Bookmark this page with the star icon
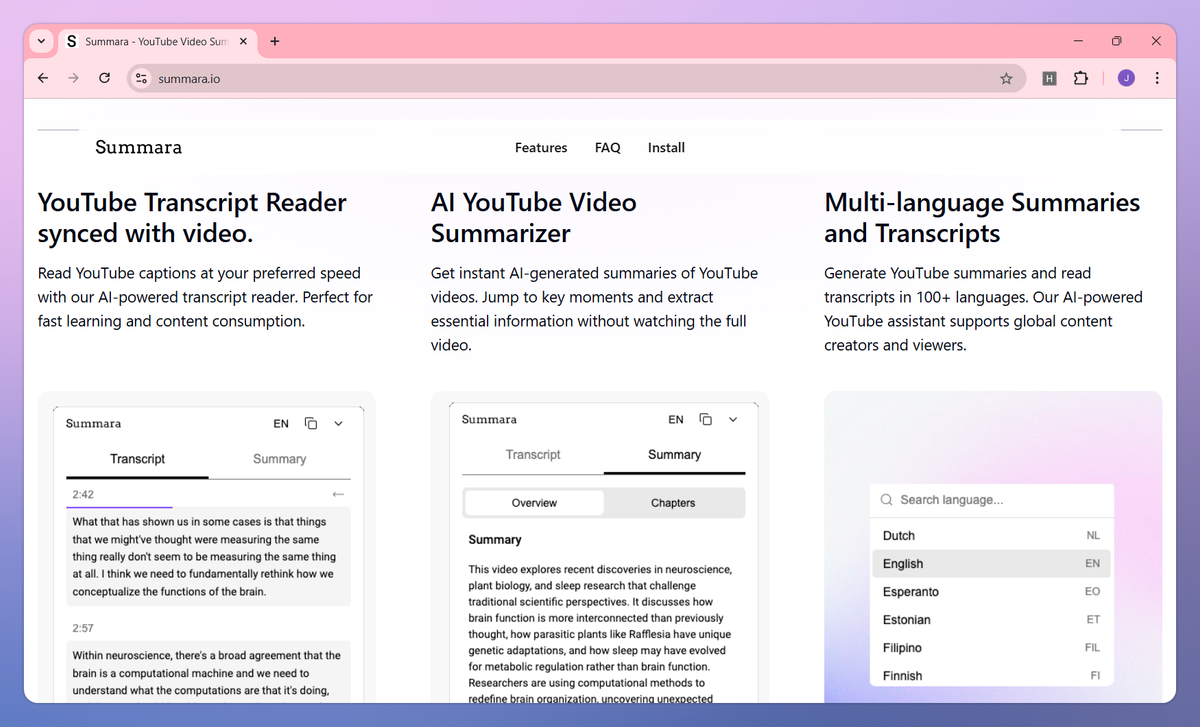 1006,78
